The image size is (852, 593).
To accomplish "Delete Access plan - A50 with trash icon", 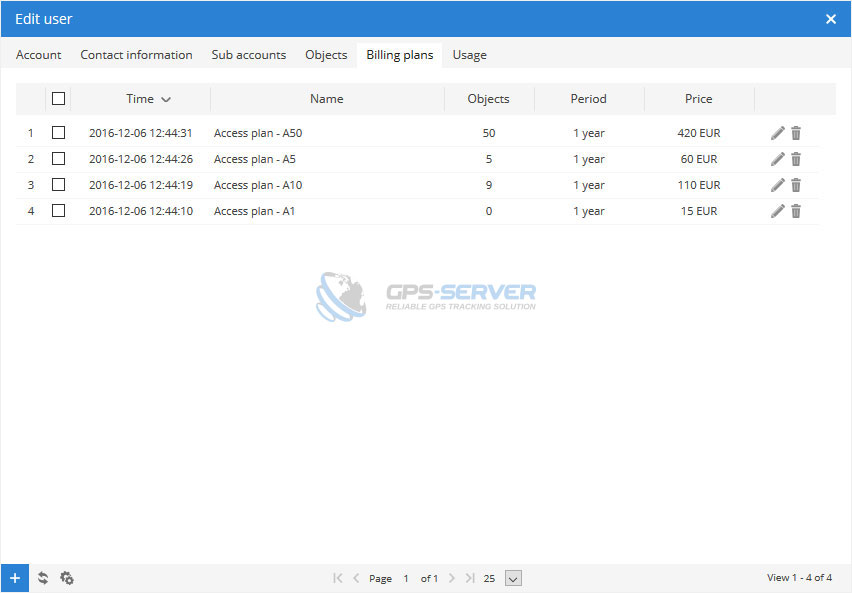I will tap(796, 133).
